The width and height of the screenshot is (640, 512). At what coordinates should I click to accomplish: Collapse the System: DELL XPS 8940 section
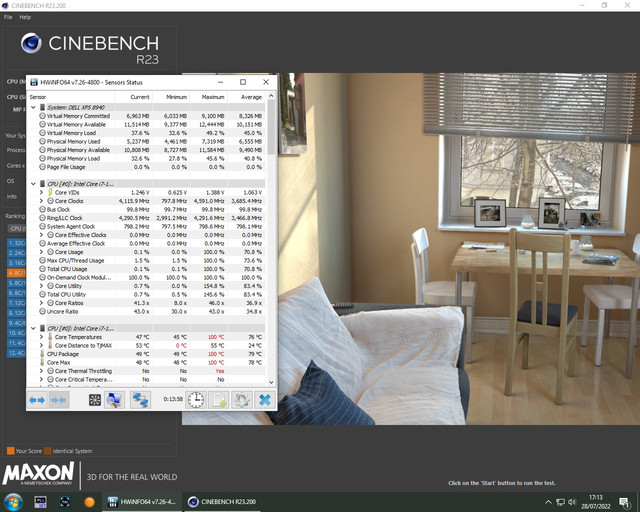33,107
